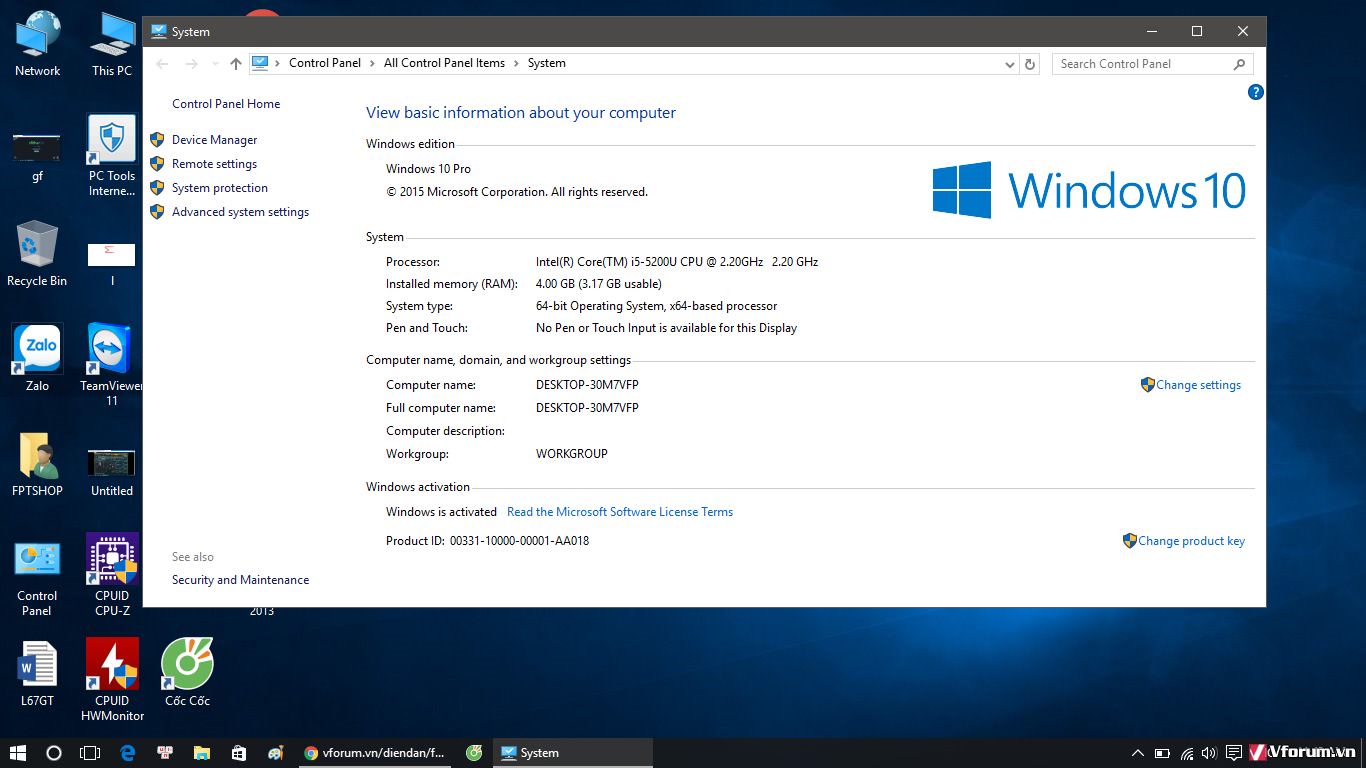Viewport: 1366px width, 768px height.
Task: Open Remote settings in the sidebar
Action: pyautogui.click(x=214, y=164)
